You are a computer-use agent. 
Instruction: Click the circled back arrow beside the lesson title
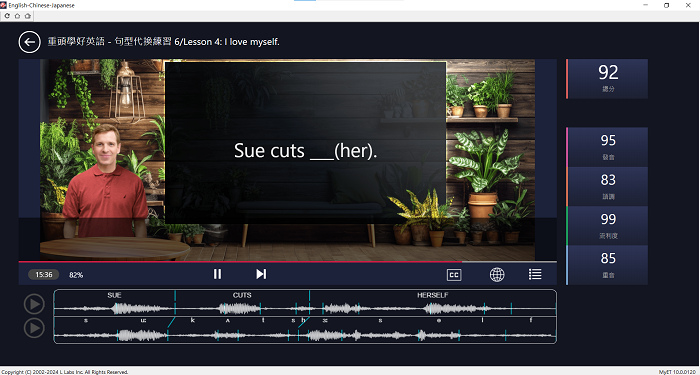pyautogui.click(x=29, y=42)
